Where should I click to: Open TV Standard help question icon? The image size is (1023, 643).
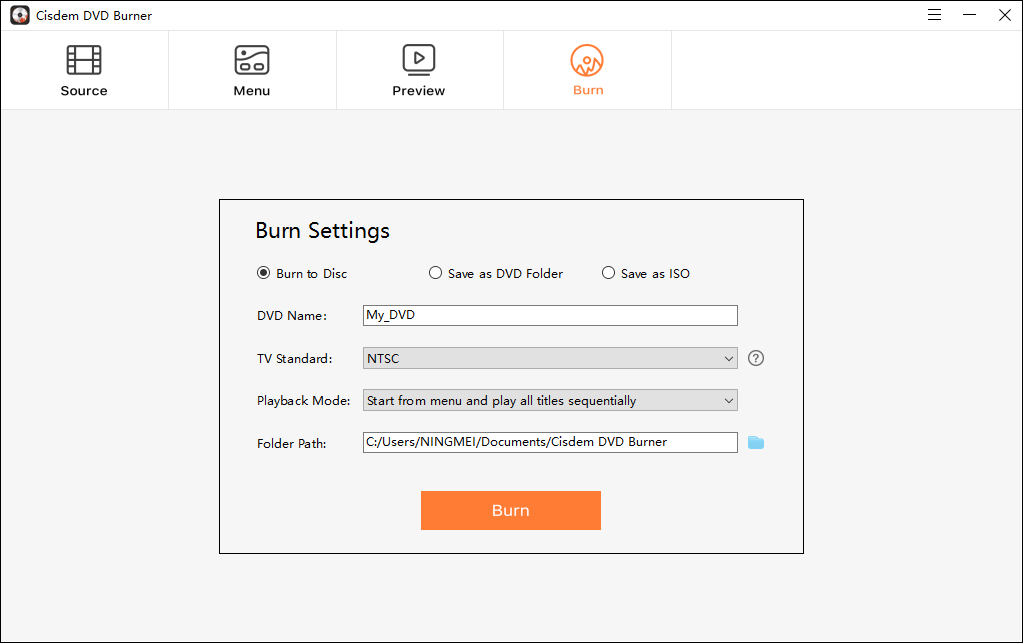[756, 358]
